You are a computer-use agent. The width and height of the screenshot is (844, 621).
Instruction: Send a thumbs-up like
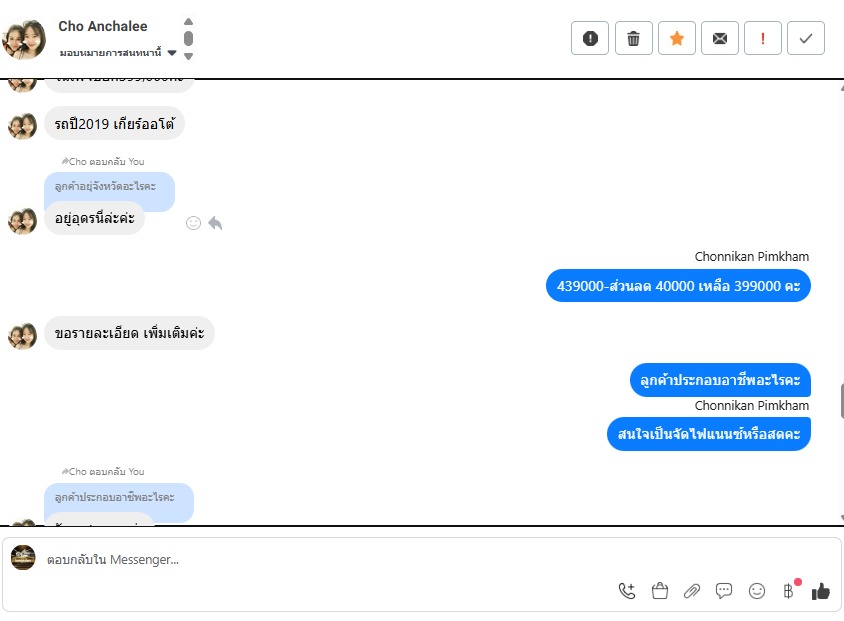click(x=821, y=591)
